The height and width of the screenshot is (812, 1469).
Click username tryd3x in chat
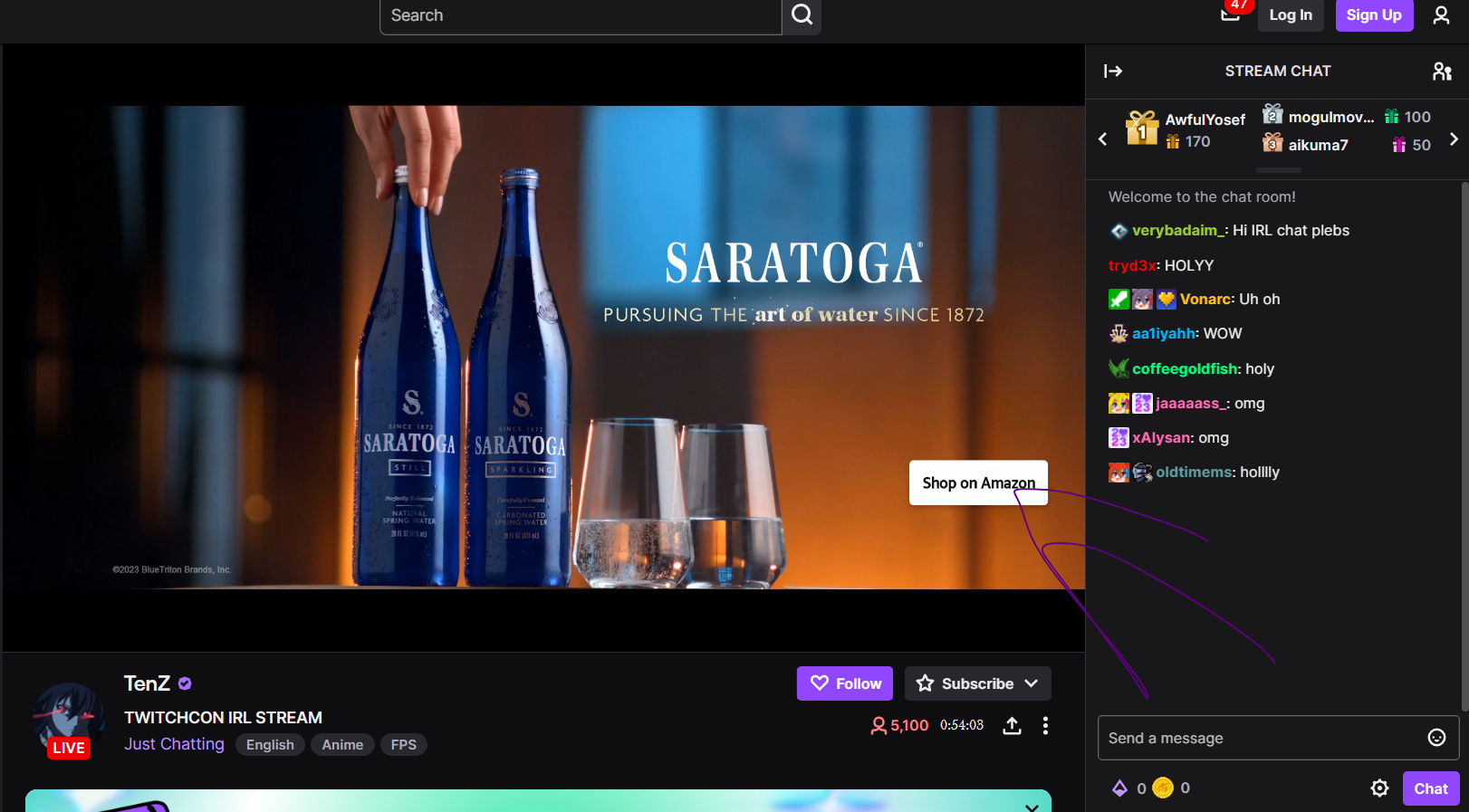tap(1132, 265)
